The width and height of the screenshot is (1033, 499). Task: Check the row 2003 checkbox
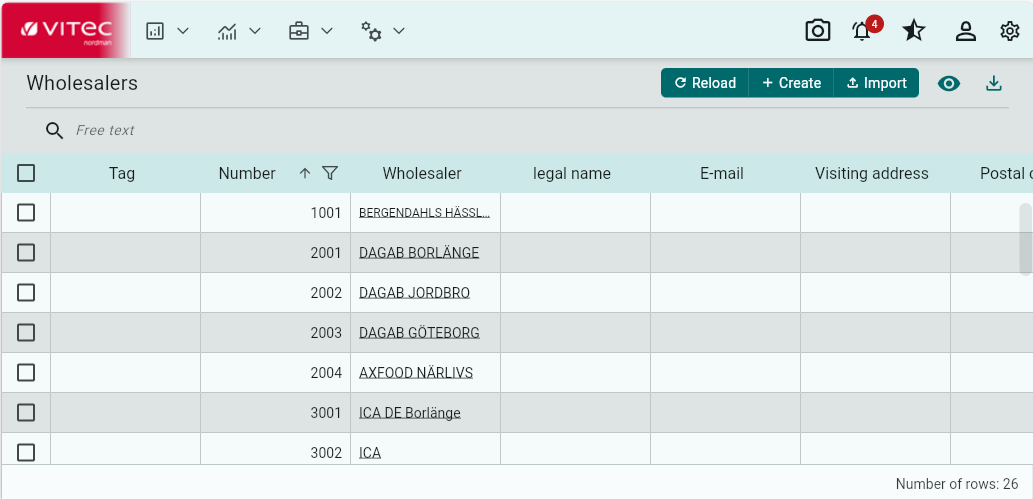(26, 332)
